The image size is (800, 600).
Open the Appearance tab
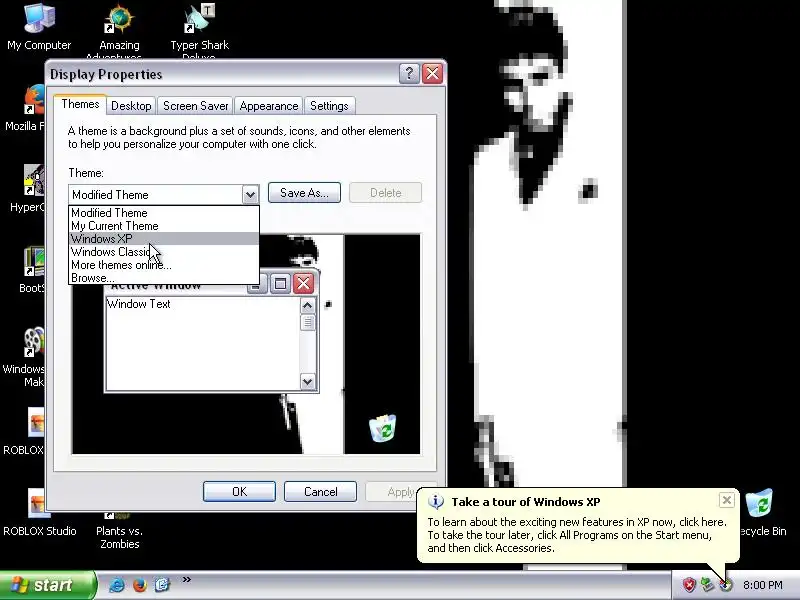click(269, 106)
